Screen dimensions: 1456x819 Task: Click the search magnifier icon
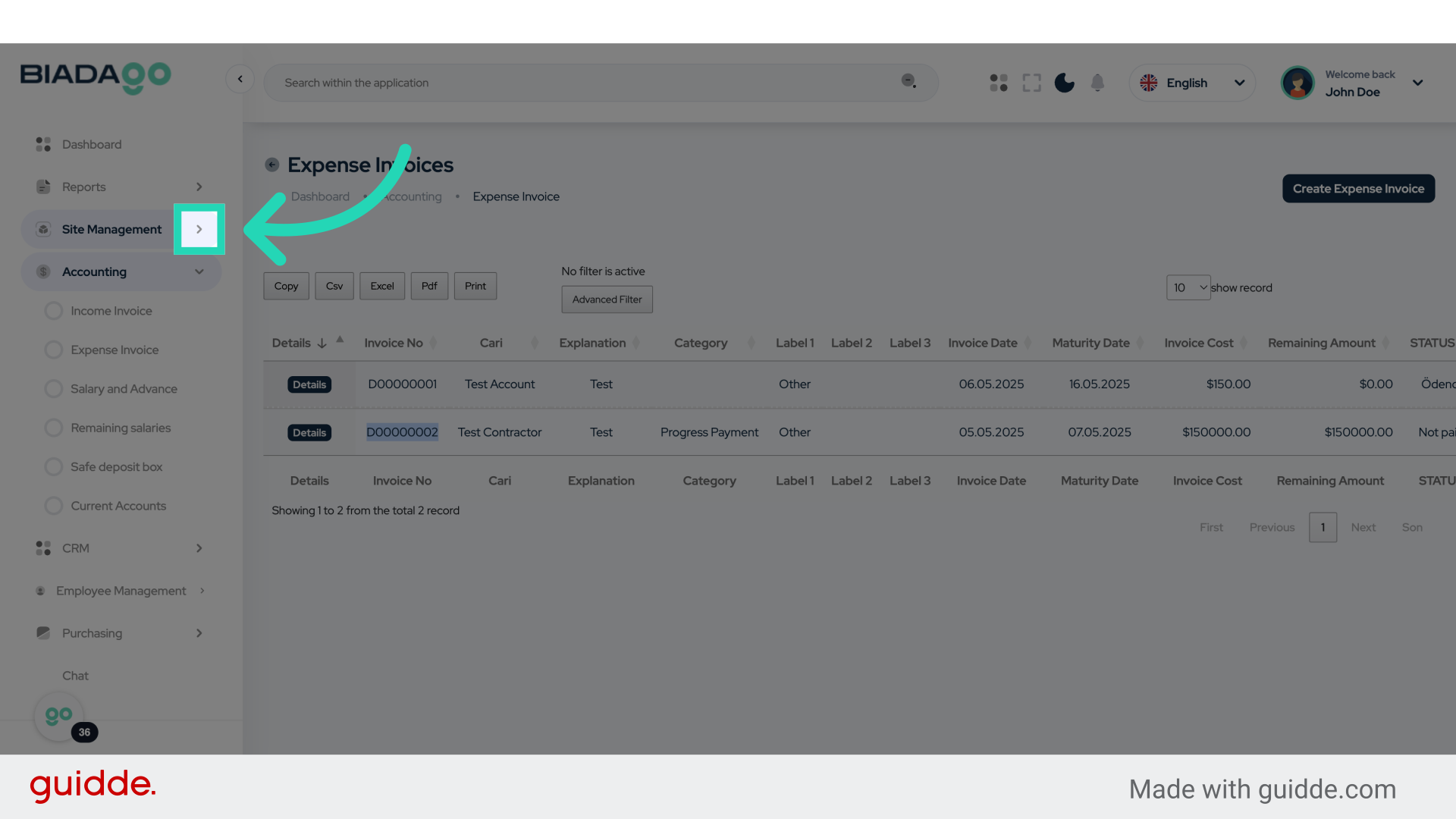pos(908,81)
